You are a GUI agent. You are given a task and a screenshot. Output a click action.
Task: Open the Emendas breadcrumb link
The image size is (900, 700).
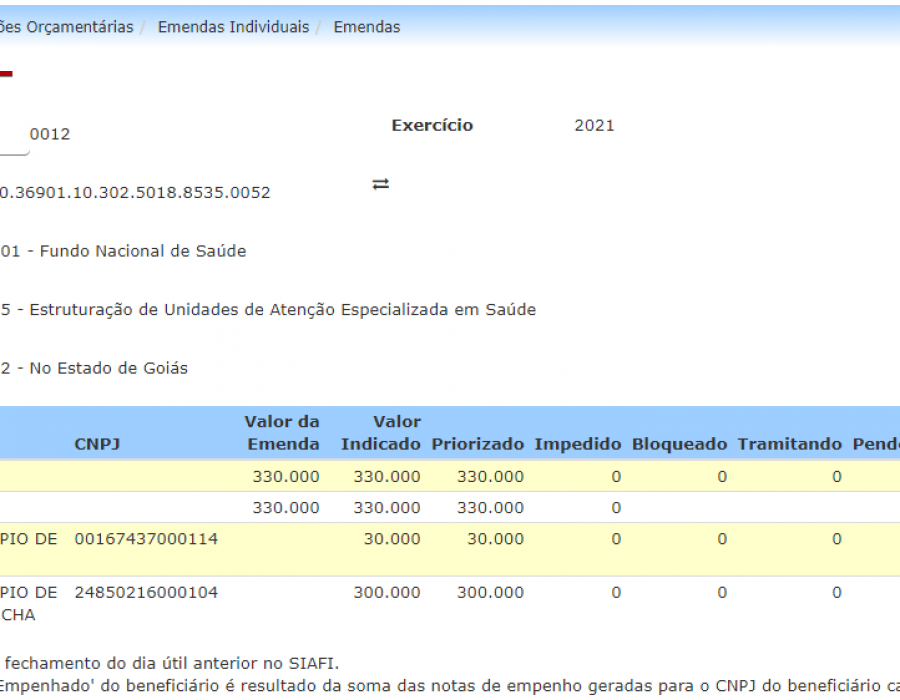(x=367, y=27)
